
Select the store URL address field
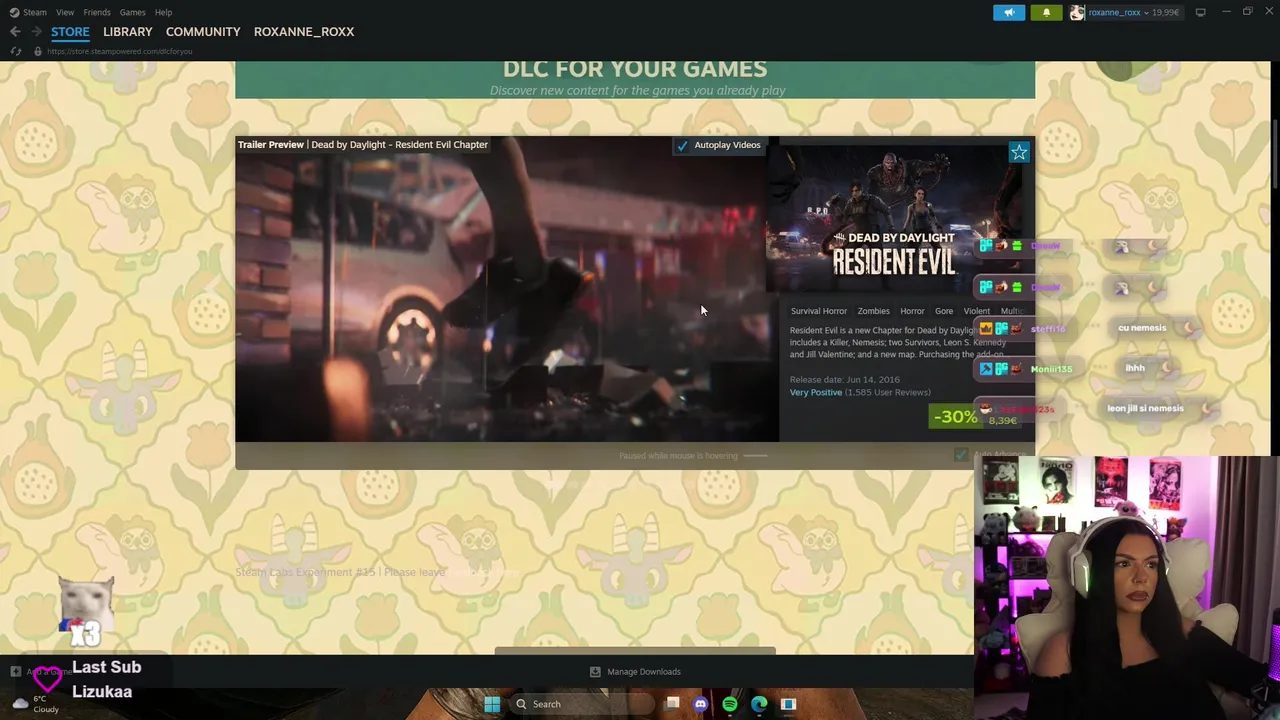119,51
